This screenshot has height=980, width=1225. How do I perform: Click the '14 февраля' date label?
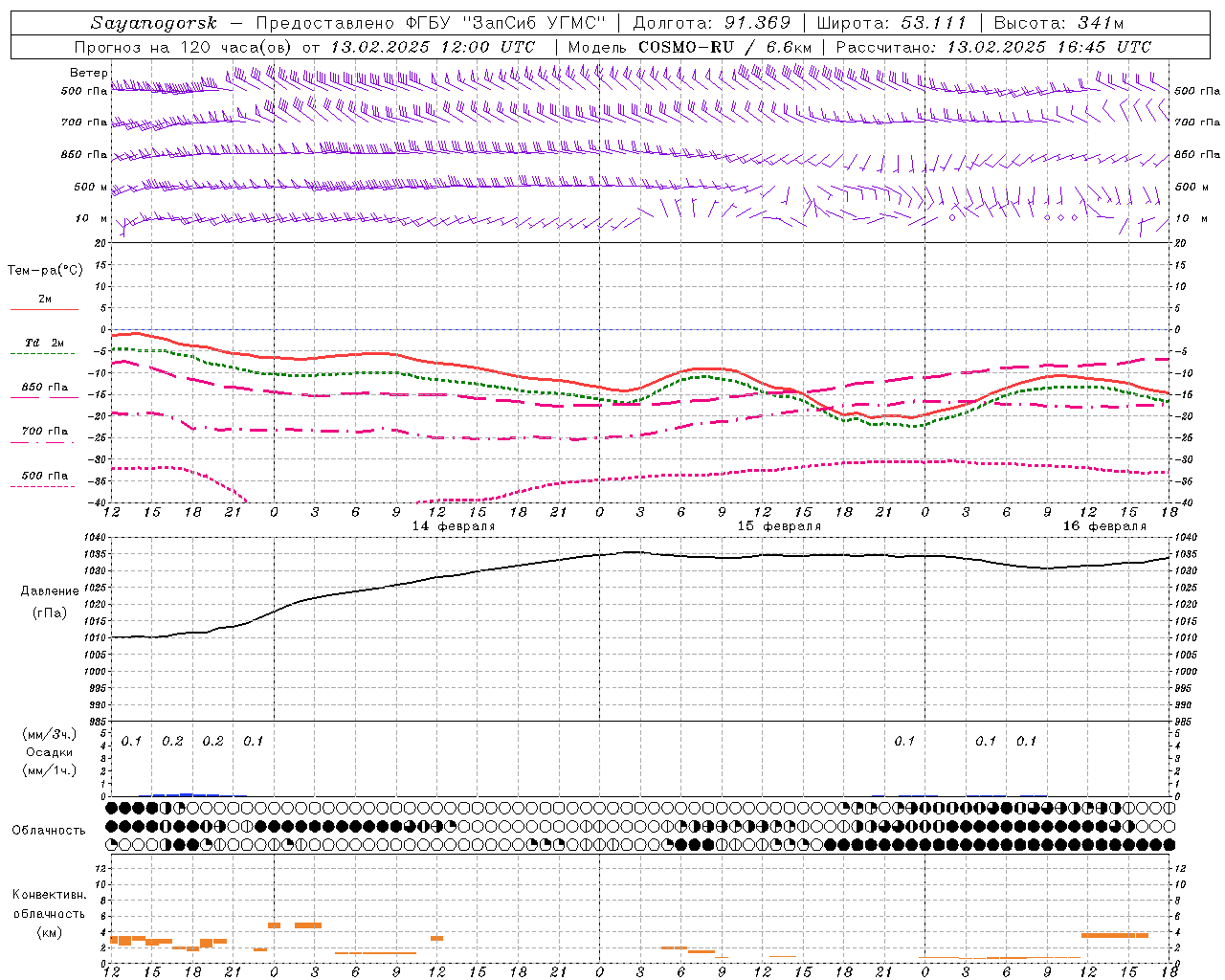click(x=454, y=526)
